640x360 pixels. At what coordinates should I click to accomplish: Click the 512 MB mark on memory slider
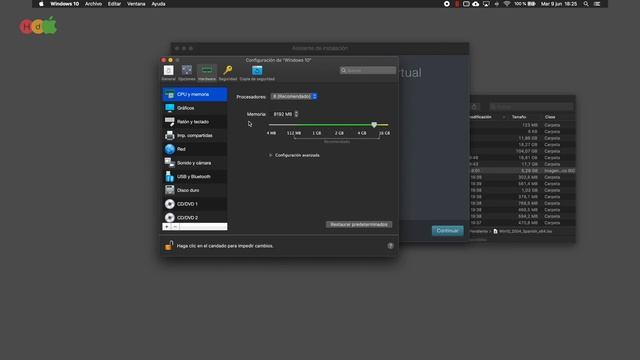tap(294, 133)
